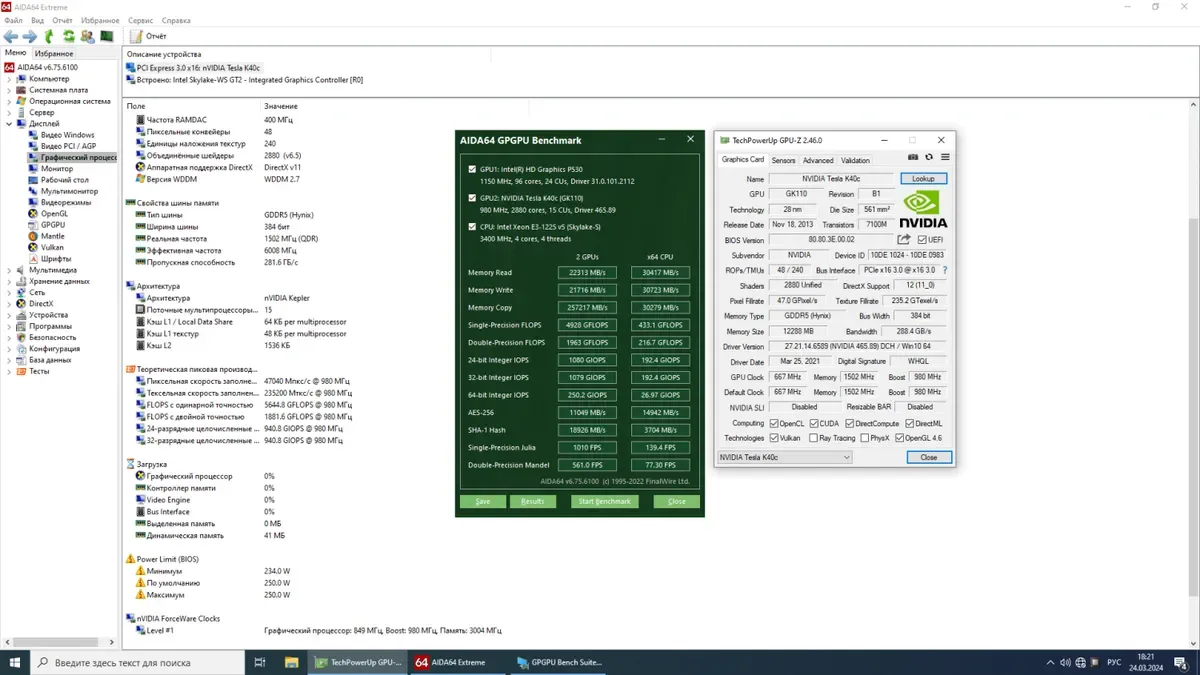1200x675 pixels.
Task: Click the green Up arrow toolbar icon
Action: (x=49, y=36)
